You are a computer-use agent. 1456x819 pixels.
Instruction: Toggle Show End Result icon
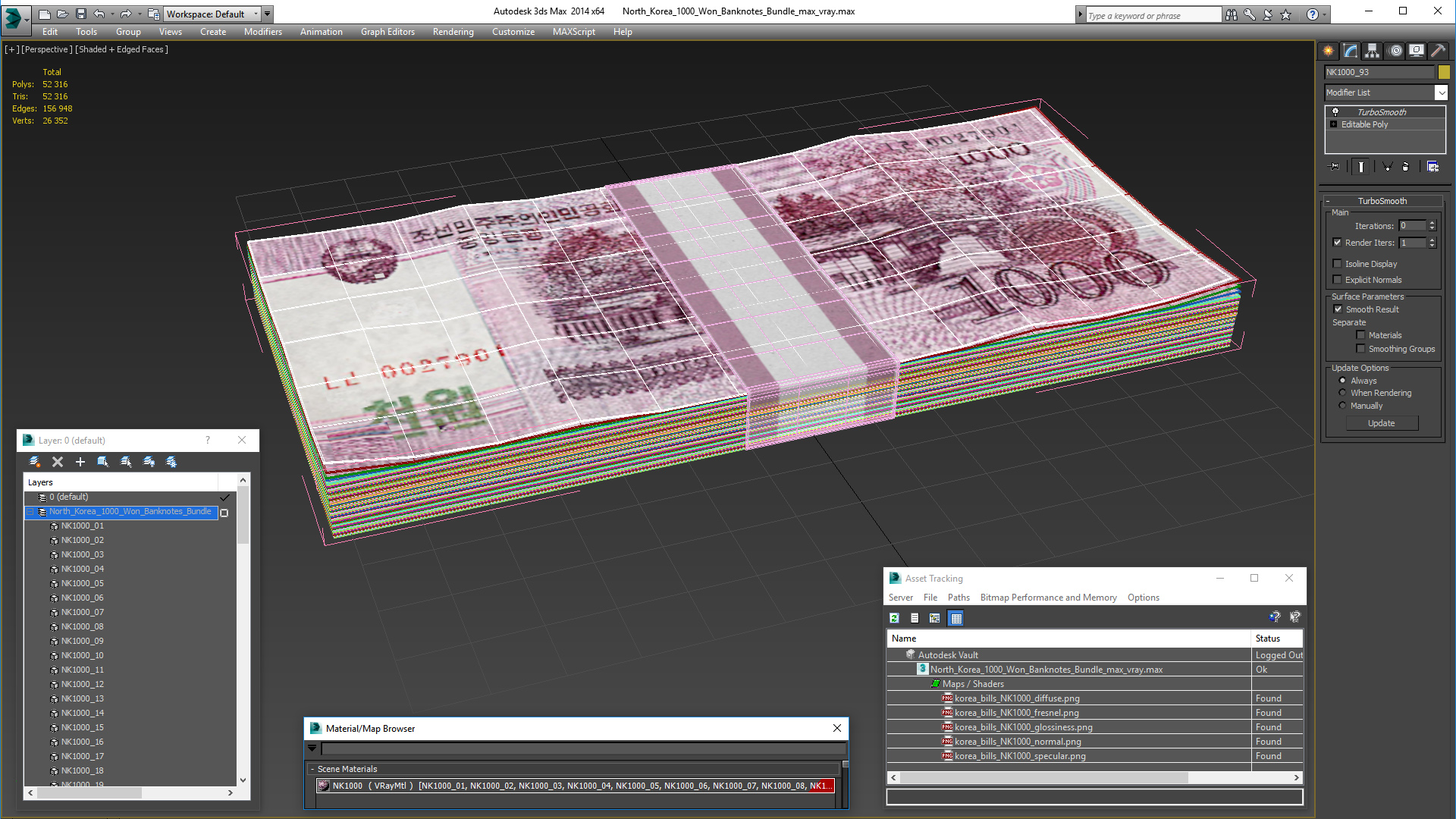pyautogui.click(x=1361, y=167)
